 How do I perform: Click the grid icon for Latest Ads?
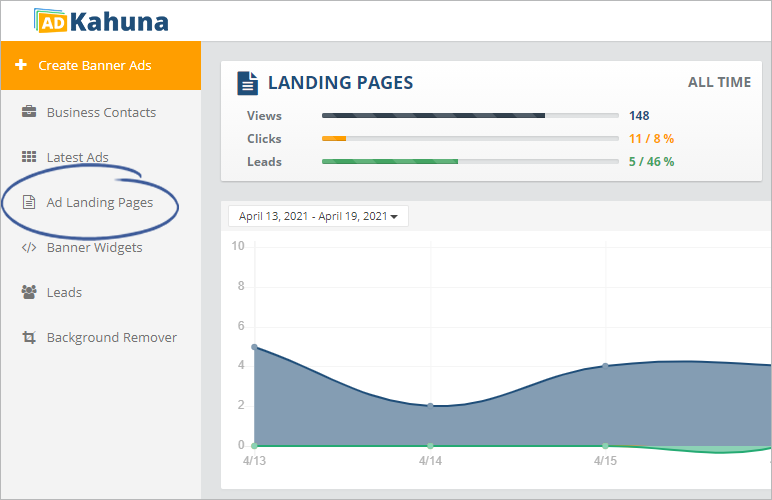click(29, 157)
